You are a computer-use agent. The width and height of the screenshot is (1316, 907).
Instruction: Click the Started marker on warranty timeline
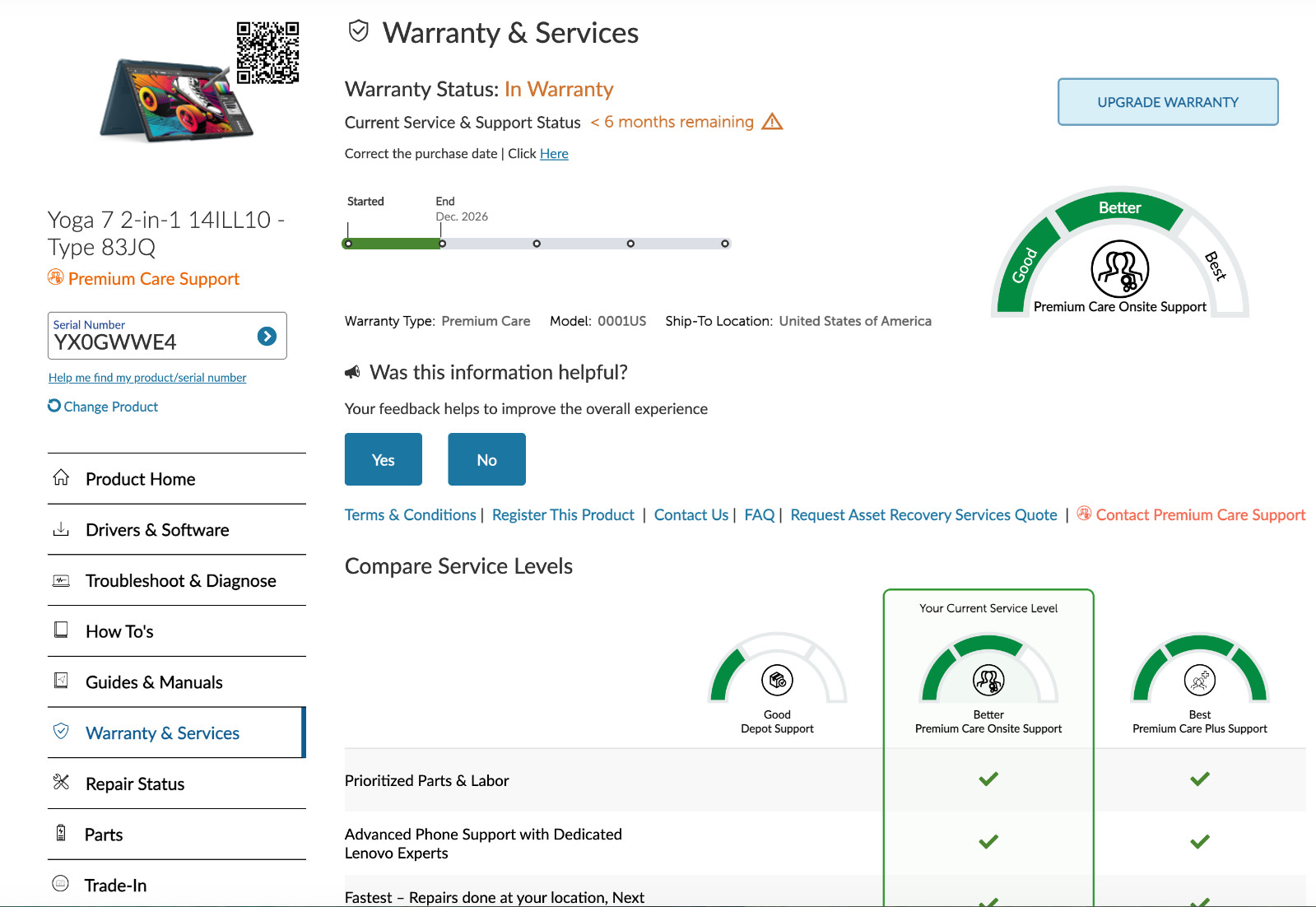tap(348, 244)
